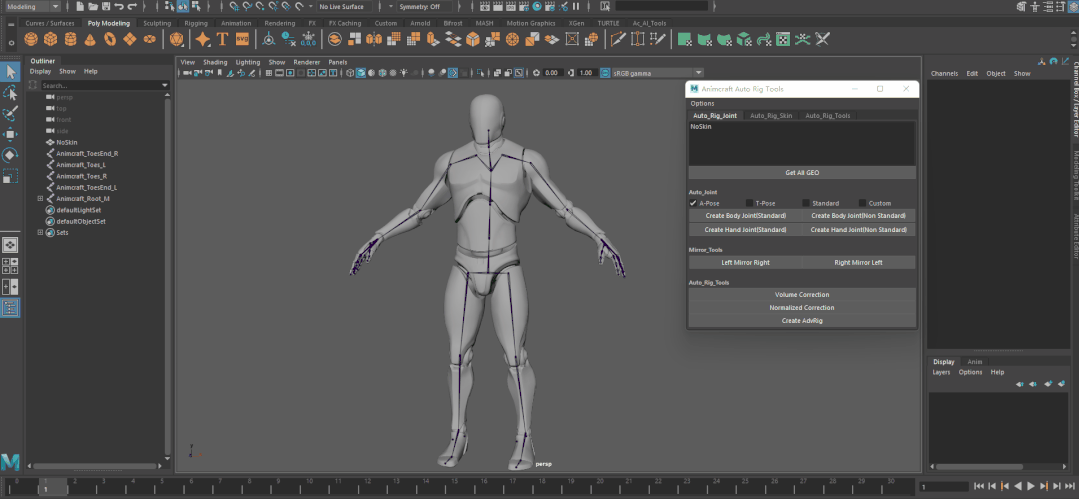Activate the Select tool arrow

point(10,72)
